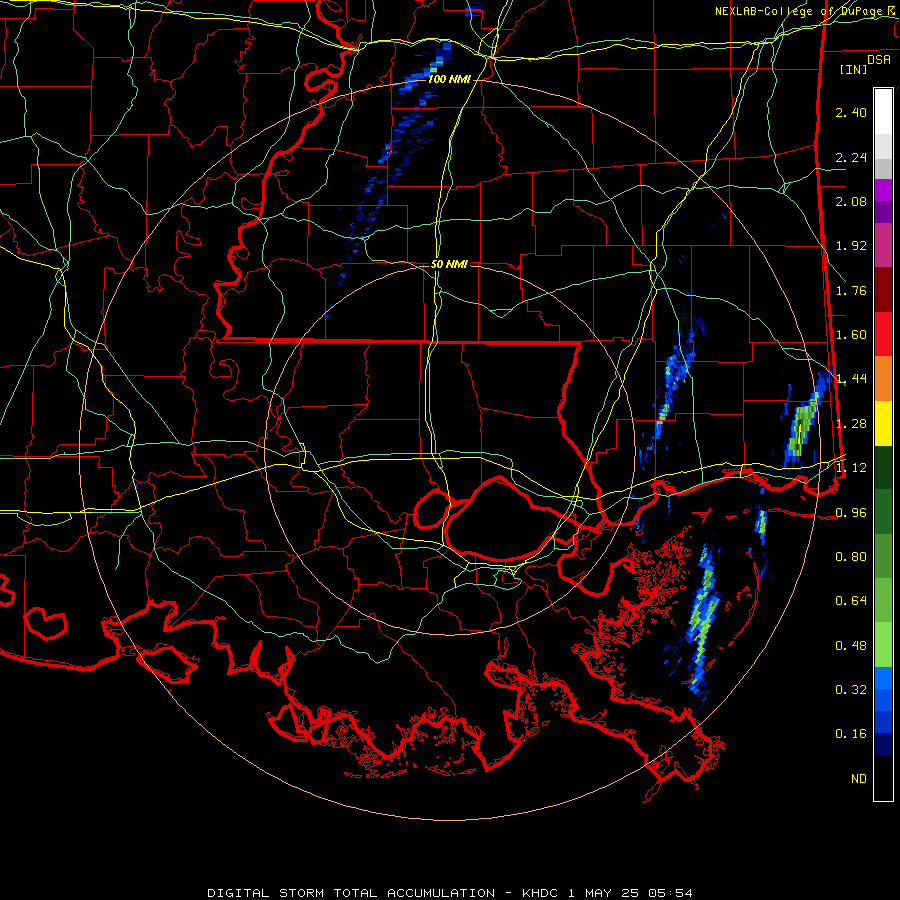This screenshot has width=900, height=900.
Task: Pick the bright green swatch beside 0.48
Action: click(883, 645)
